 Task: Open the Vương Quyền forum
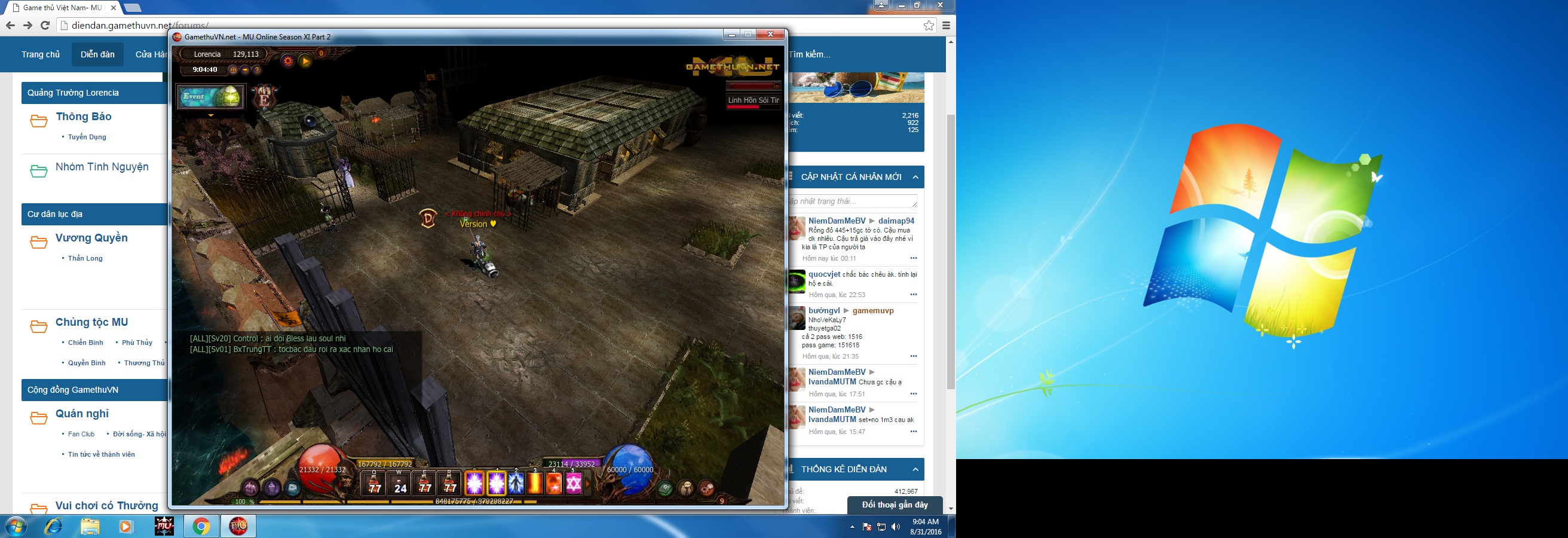[91, 238]
